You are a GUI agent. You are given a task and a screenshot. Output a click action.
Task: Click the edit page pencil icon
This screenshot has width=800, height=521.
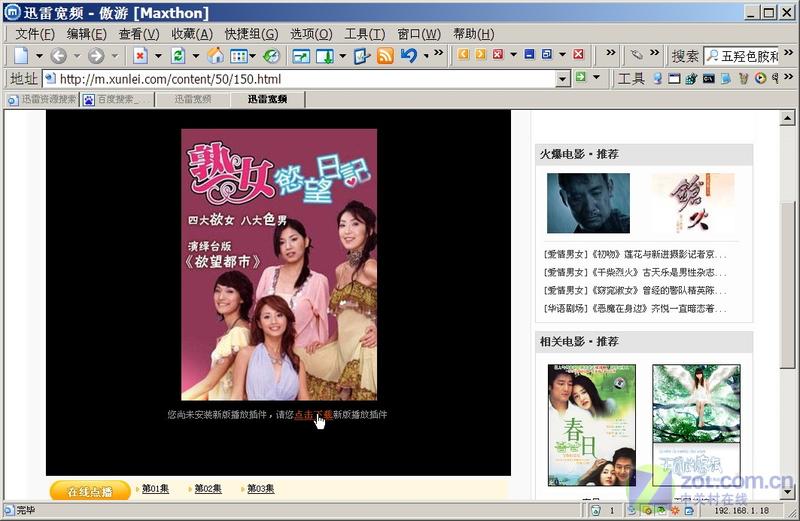tap(361, 56)
